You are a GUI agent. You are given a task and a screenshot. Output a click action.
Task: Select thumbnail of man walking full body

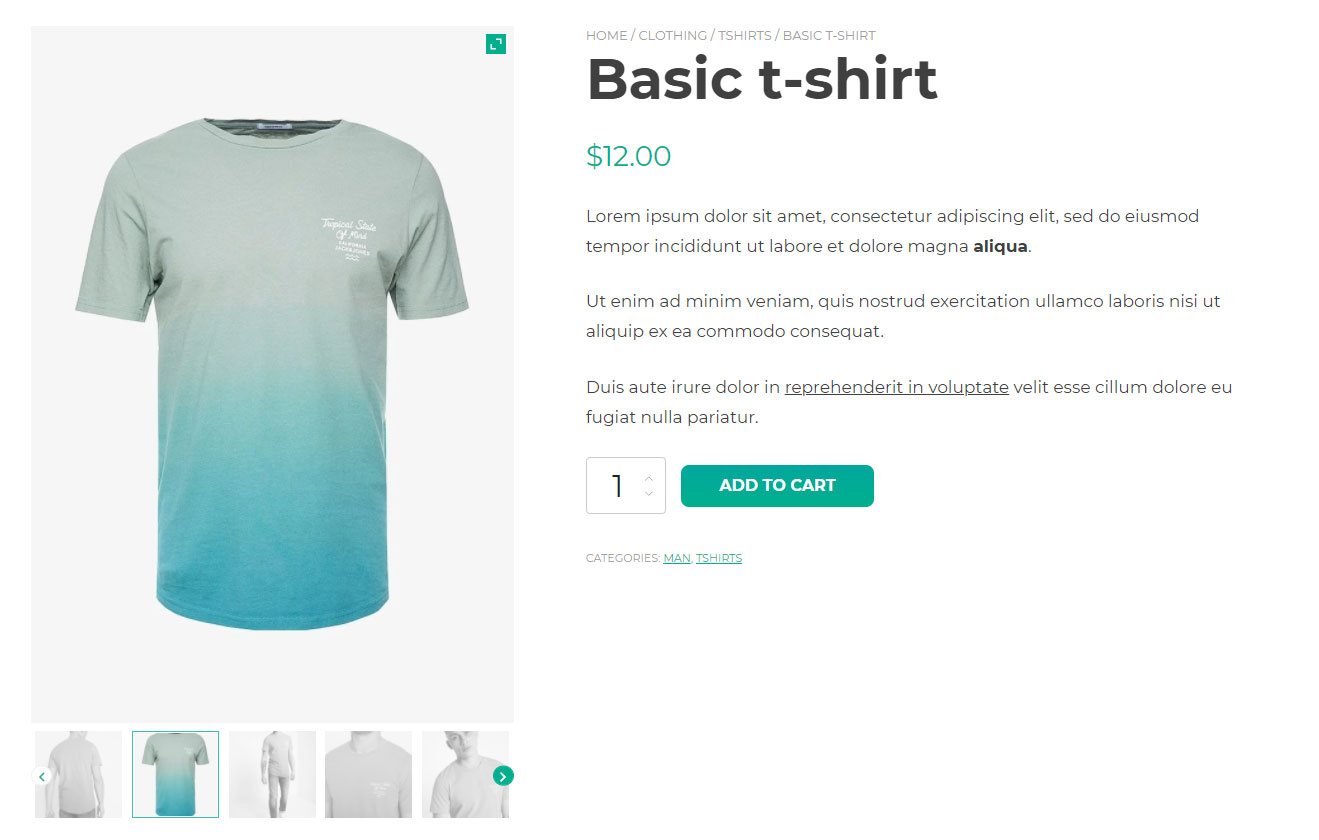[272, 775]
